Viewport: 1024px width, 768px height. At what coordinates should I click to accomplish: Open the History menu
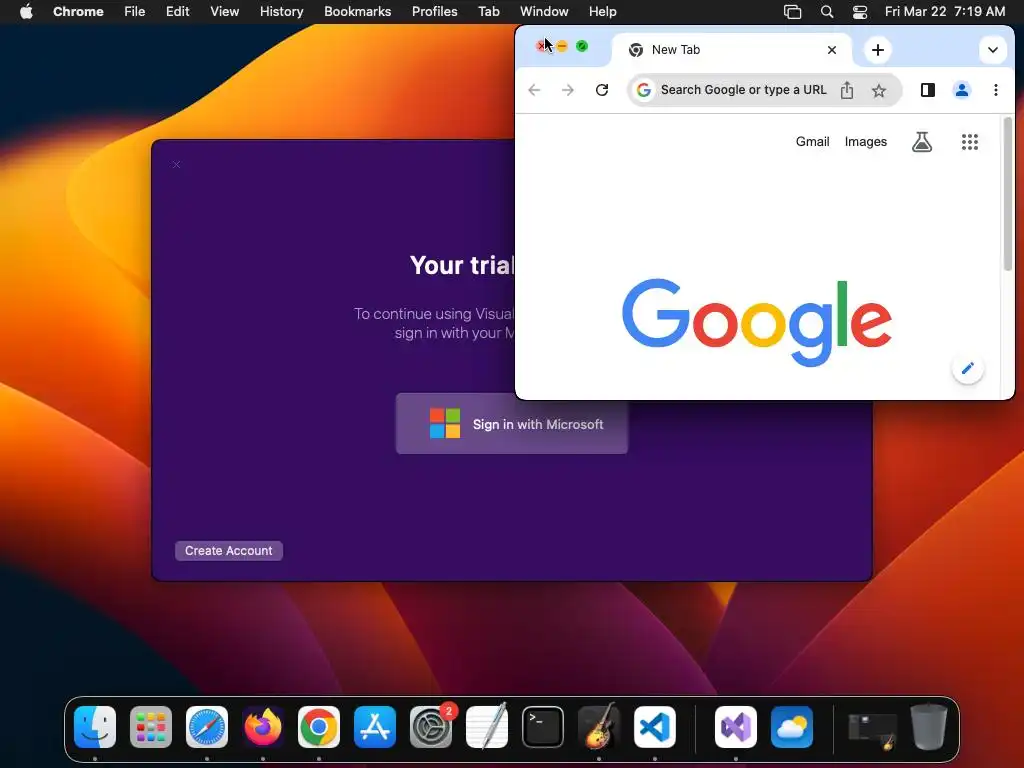[x=281, y=11]
